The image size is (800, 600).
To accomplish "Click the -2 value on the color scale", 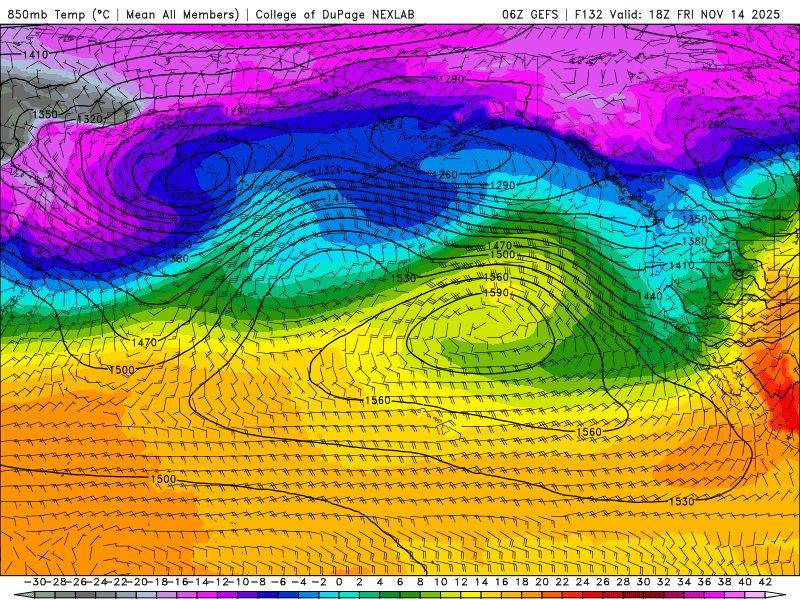I will click(x=319, y=582).
